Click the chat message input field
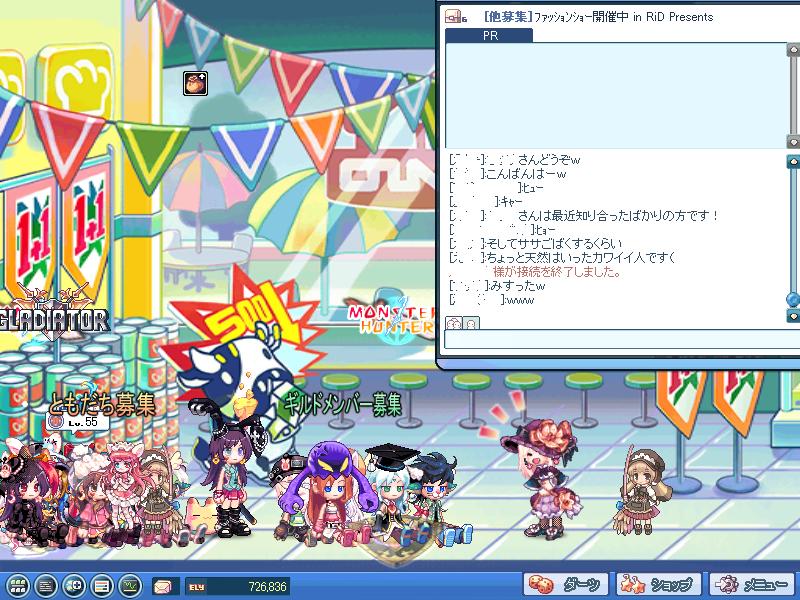 tap(621, 340)
